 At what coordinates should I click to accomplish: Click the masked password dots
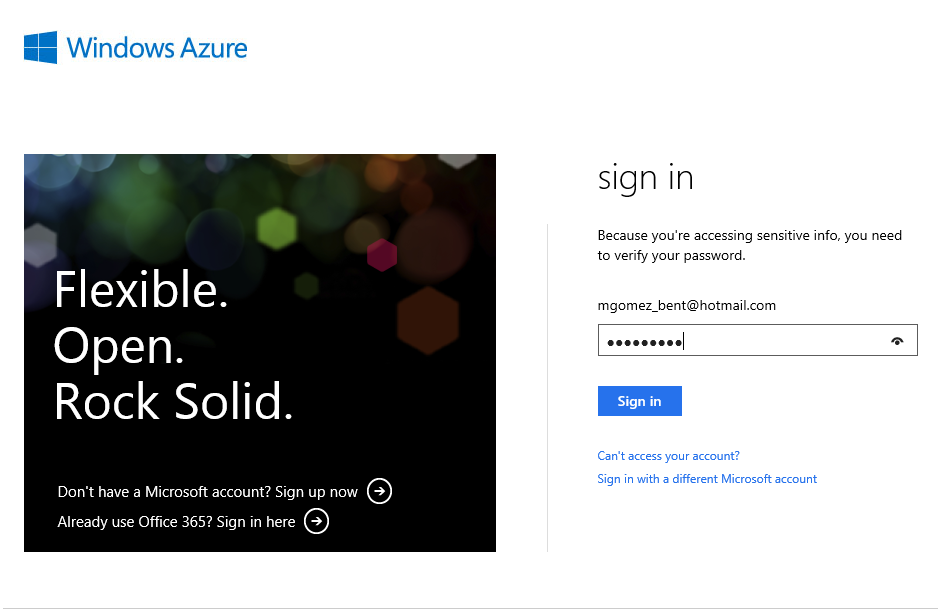point(644,343)
